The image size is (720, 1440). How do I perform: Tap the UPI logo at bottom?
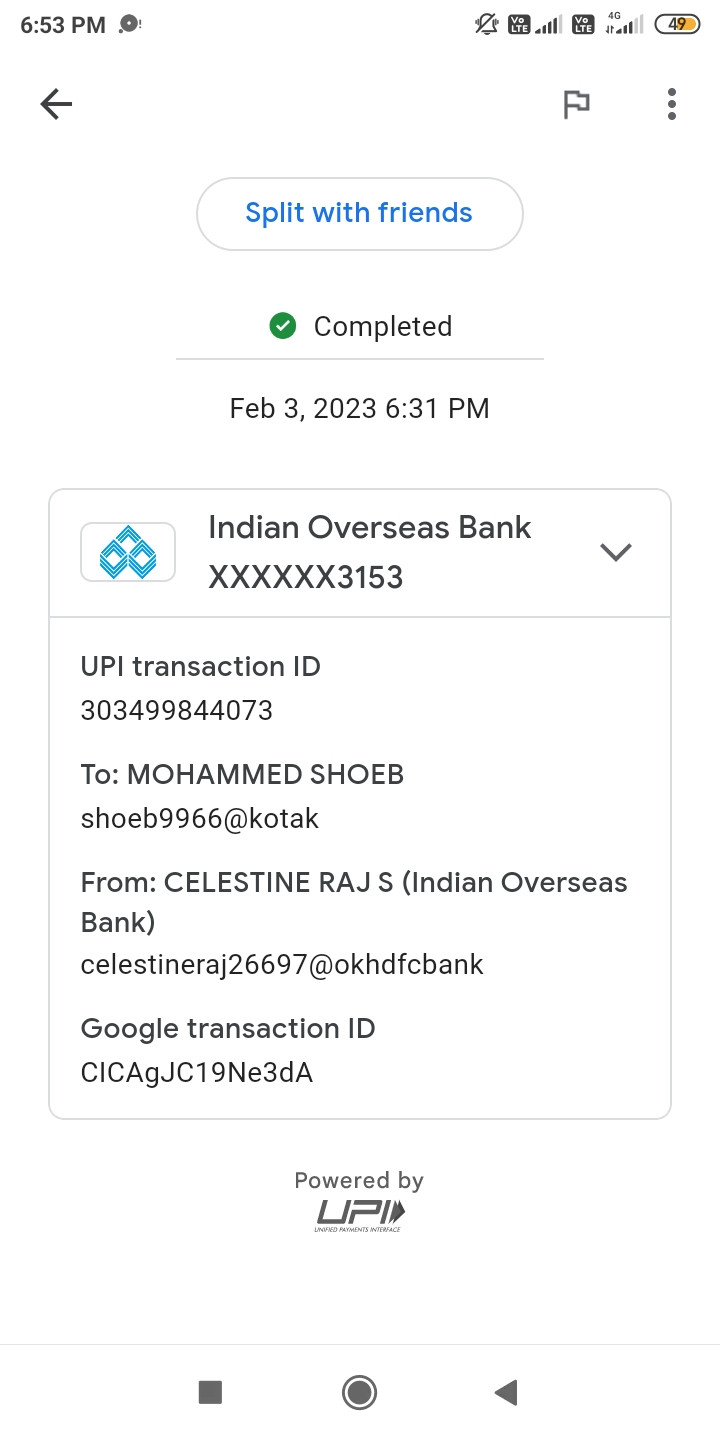(360, 1215)
